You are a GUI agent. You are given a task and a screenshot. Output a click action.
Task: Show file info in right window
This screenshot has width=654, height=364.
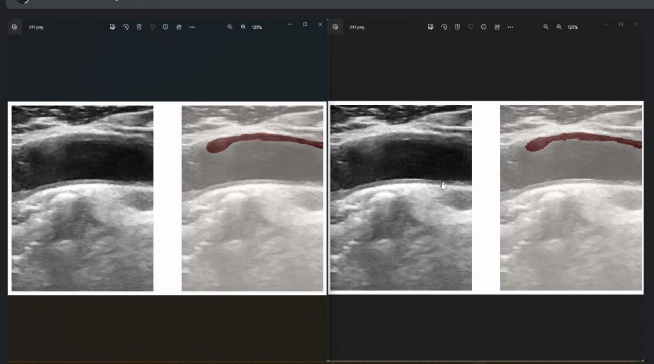tap(483, 27)
